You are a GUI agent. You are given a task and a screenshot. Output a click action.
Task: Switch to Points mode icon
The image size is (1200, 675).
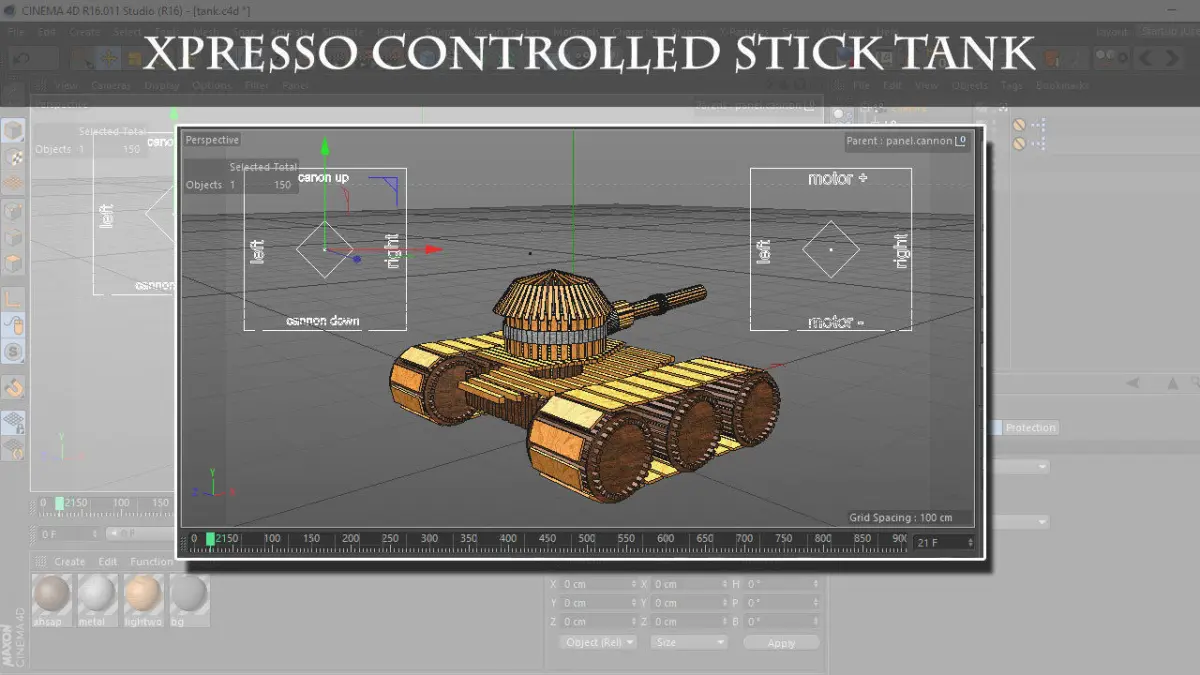click(x=13, y=211)
